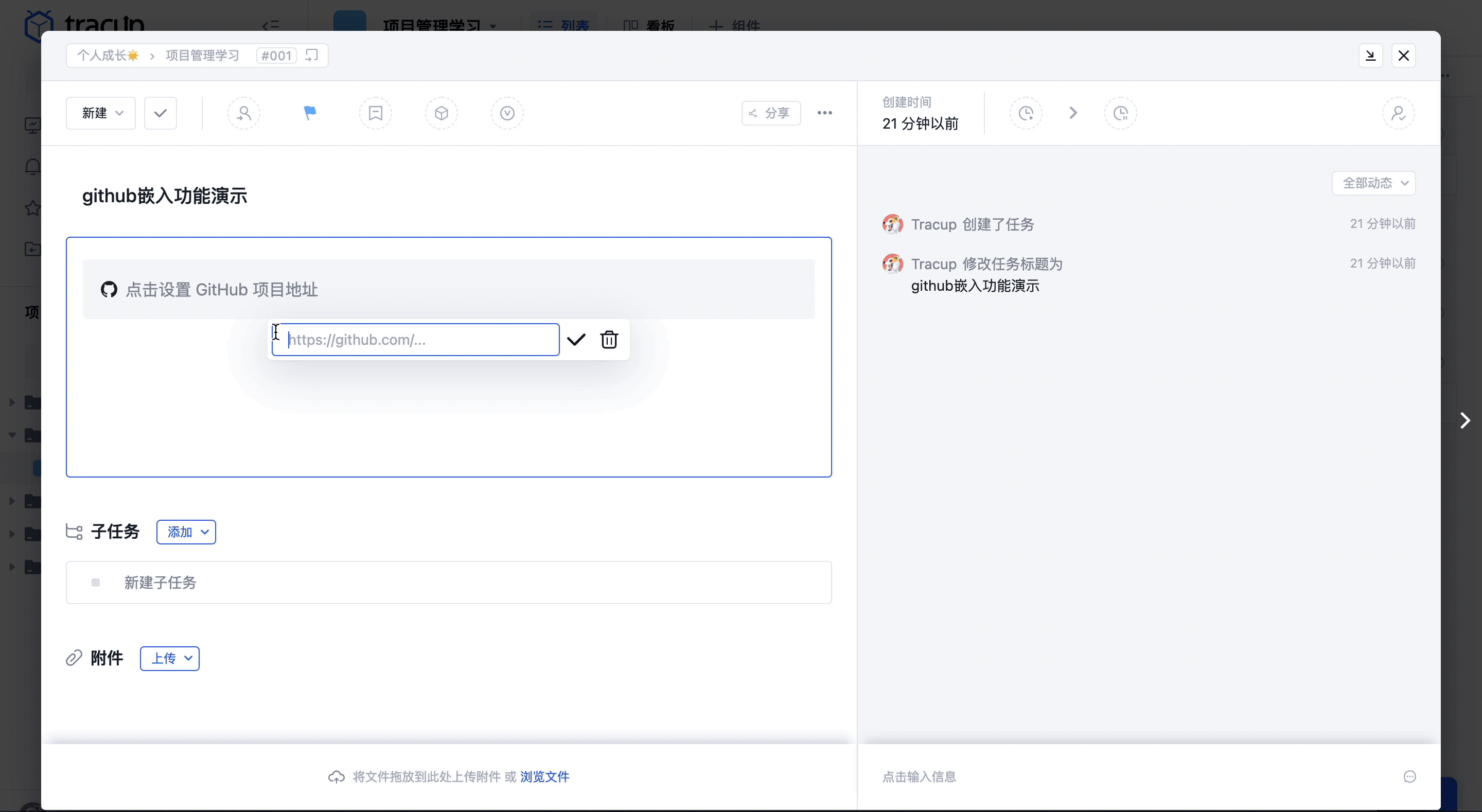The image size is (1482, 812).
Task: Delete the GitHub link using the trash icon
Action: pos(609,340)
